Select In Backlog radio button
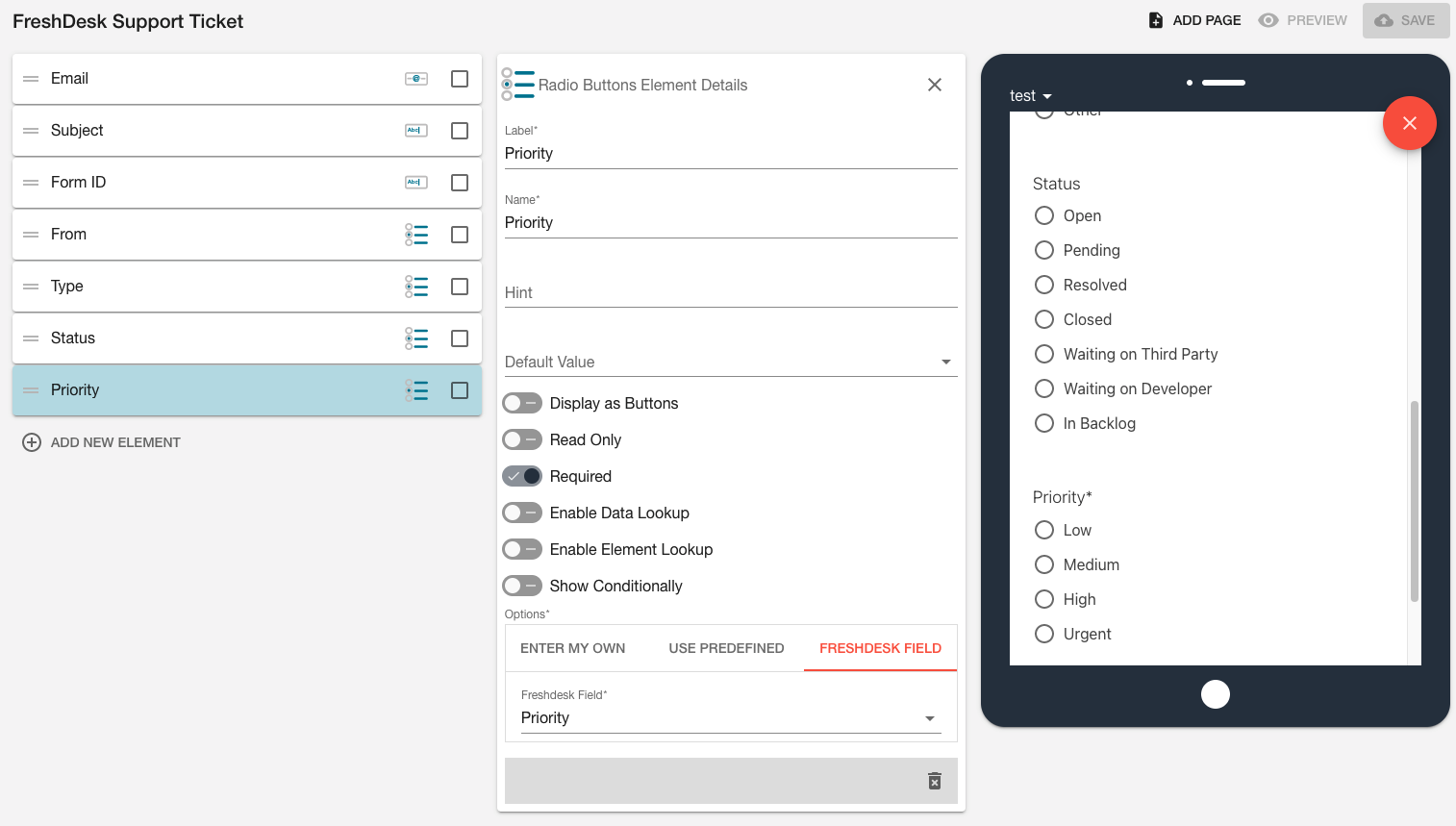The width and height of the screenshot is (1456, 826). tap(1044, 423)
